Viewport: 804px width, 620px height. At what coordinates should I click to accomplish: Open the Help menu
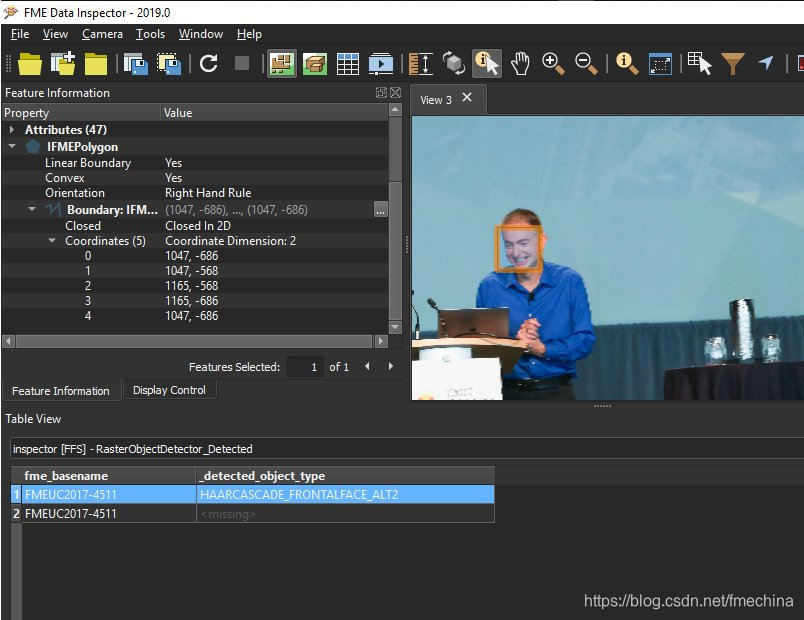pos(249,34)
